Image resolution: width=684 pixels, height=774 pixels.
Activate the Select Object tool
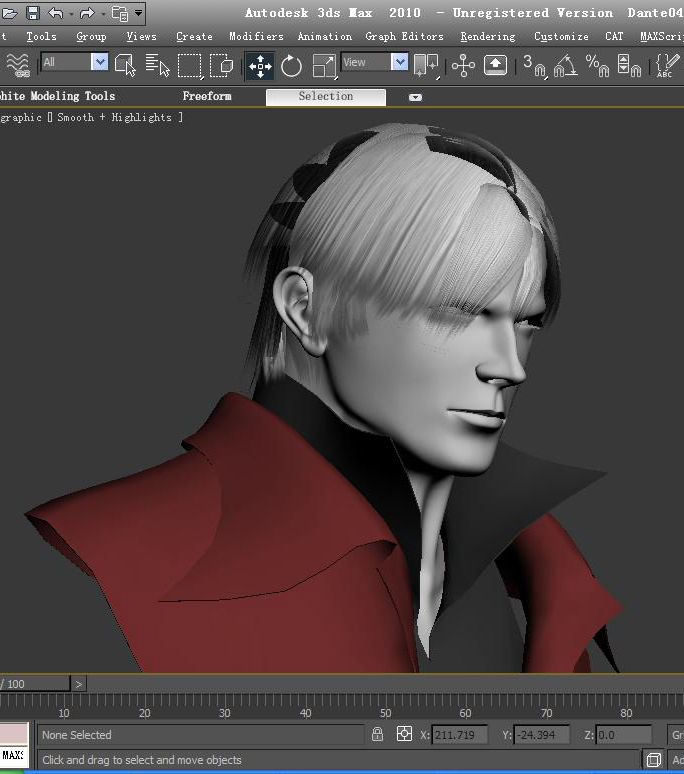[125, 65]
